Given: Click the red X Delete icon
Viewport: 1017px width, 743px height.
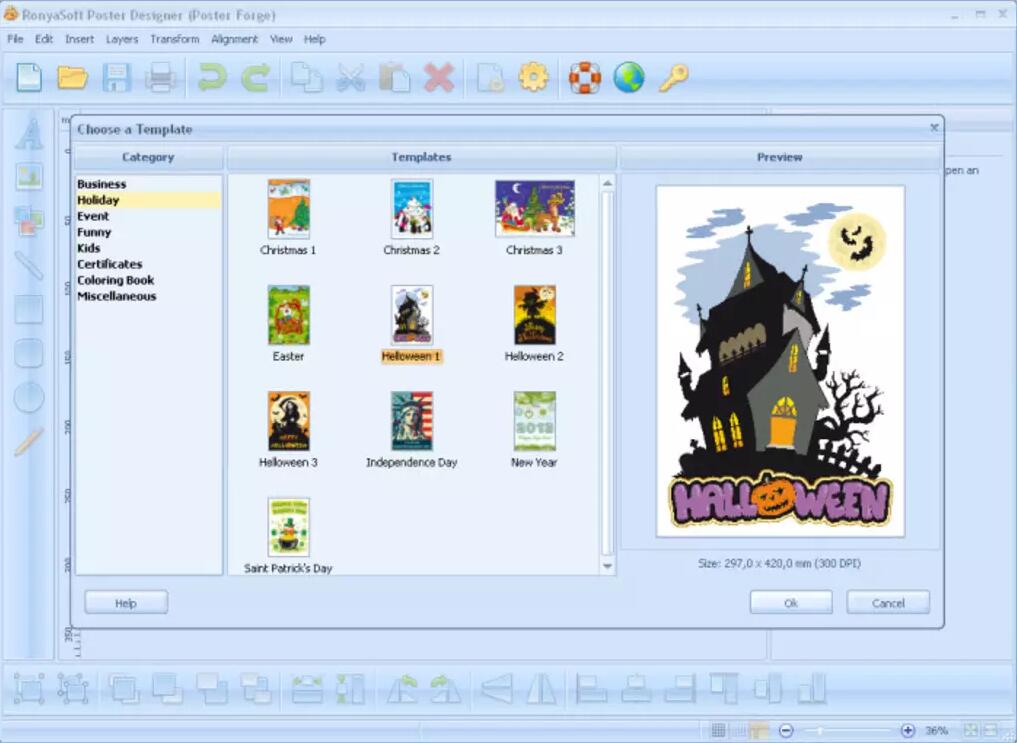Looking at the screenshot, I should tap(439, 78).
